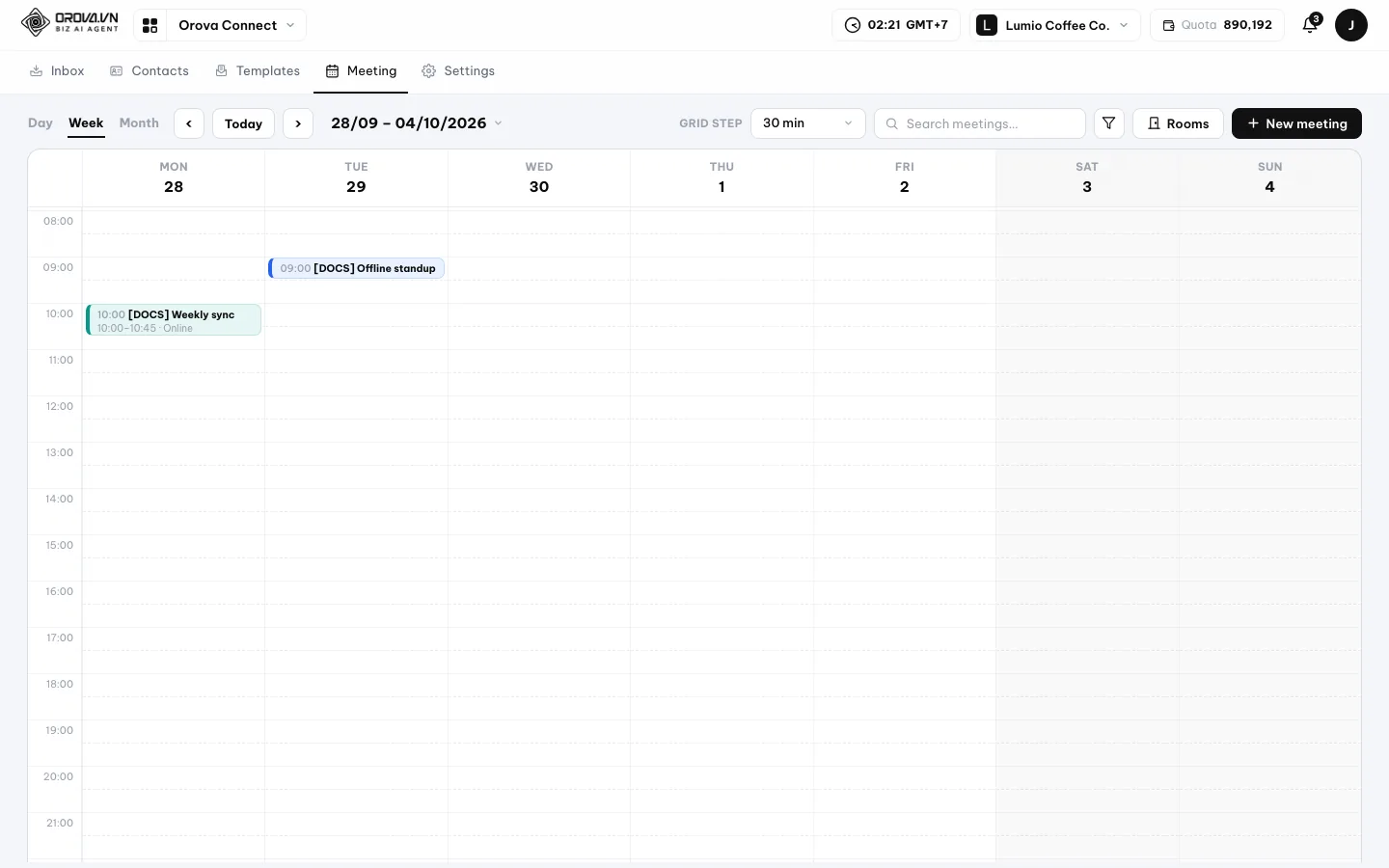Select the SAT 3 day header
Screen dimensions: 1389x868
(1087, 177)
